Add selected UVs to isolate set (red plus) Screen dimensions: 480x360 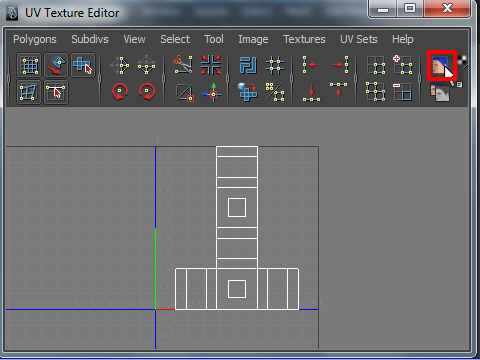[403, 65]
